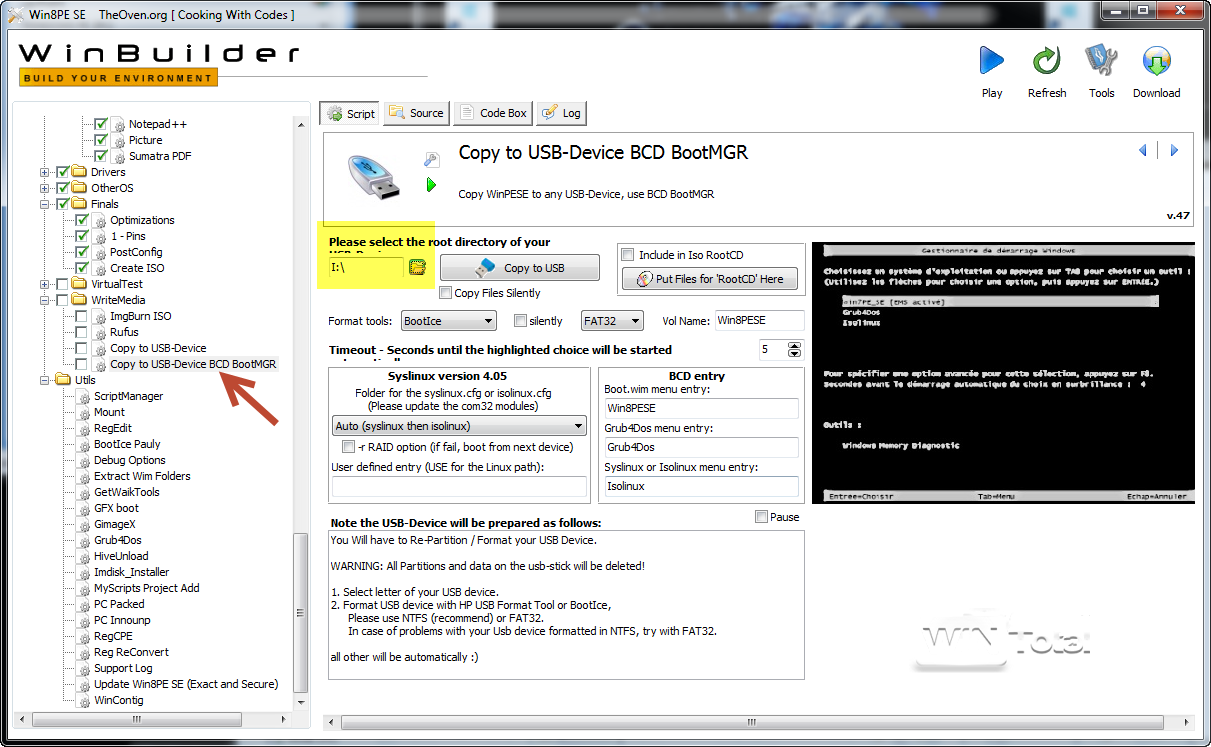Expand the Drivers tree node
This screenshot has width=1211, height=747.
[45, 172]
